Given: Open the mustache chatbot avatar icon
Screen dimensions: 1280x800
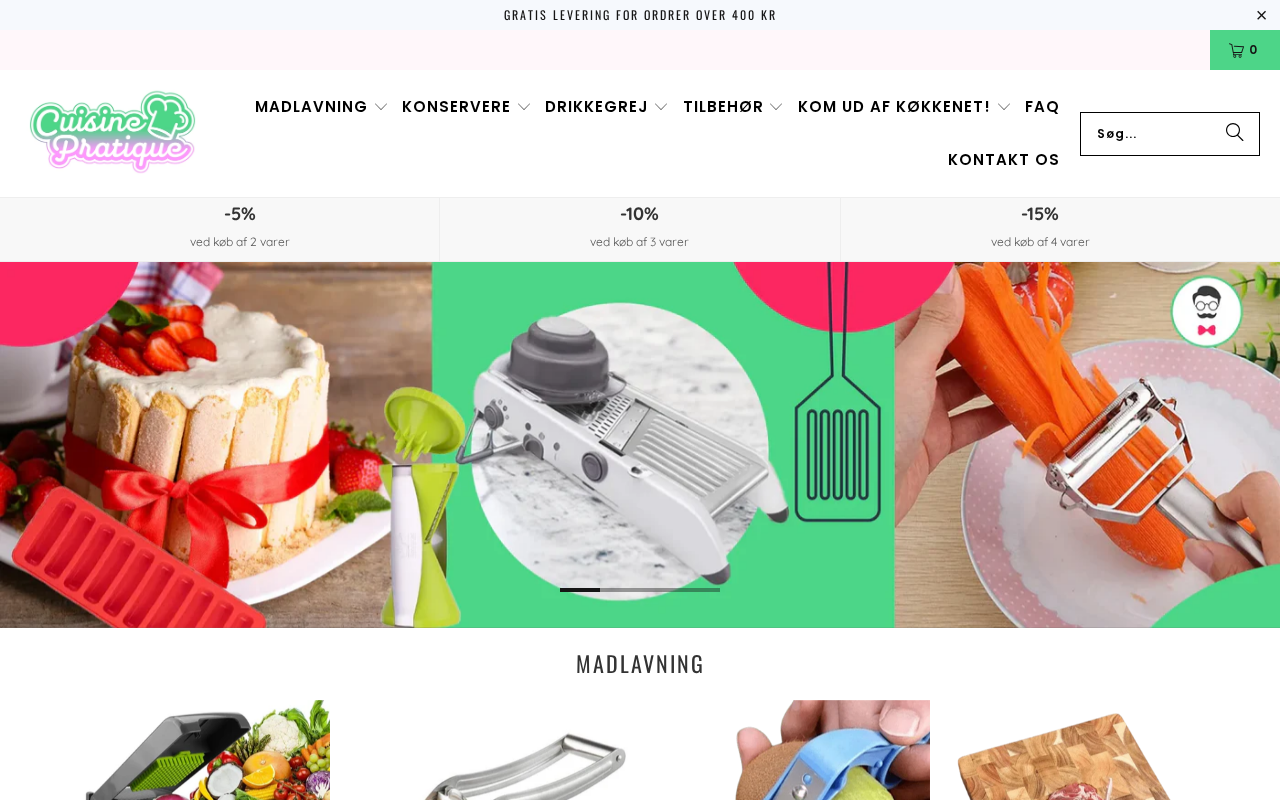Looking at the screenshot, I should [x=1207, y=312].
